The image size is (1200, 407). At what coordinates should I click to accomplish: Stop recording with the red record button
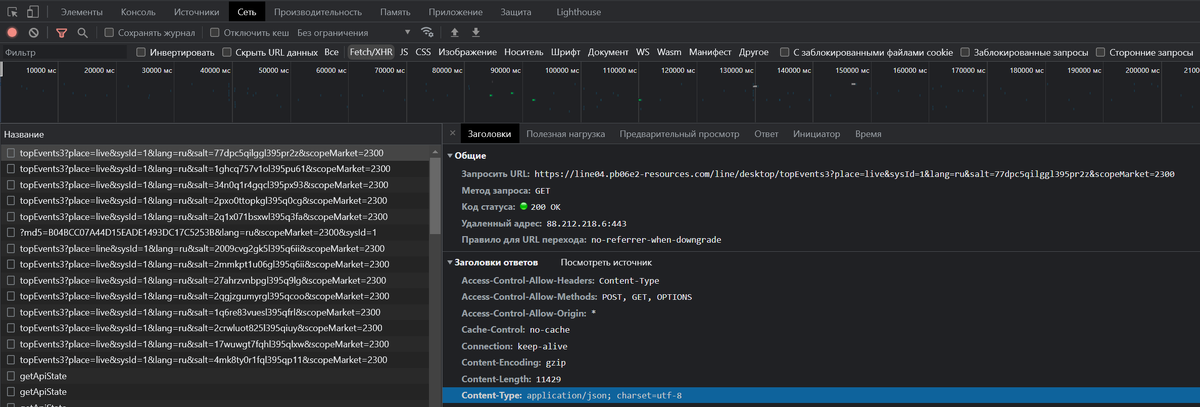[x=12, y=33]
